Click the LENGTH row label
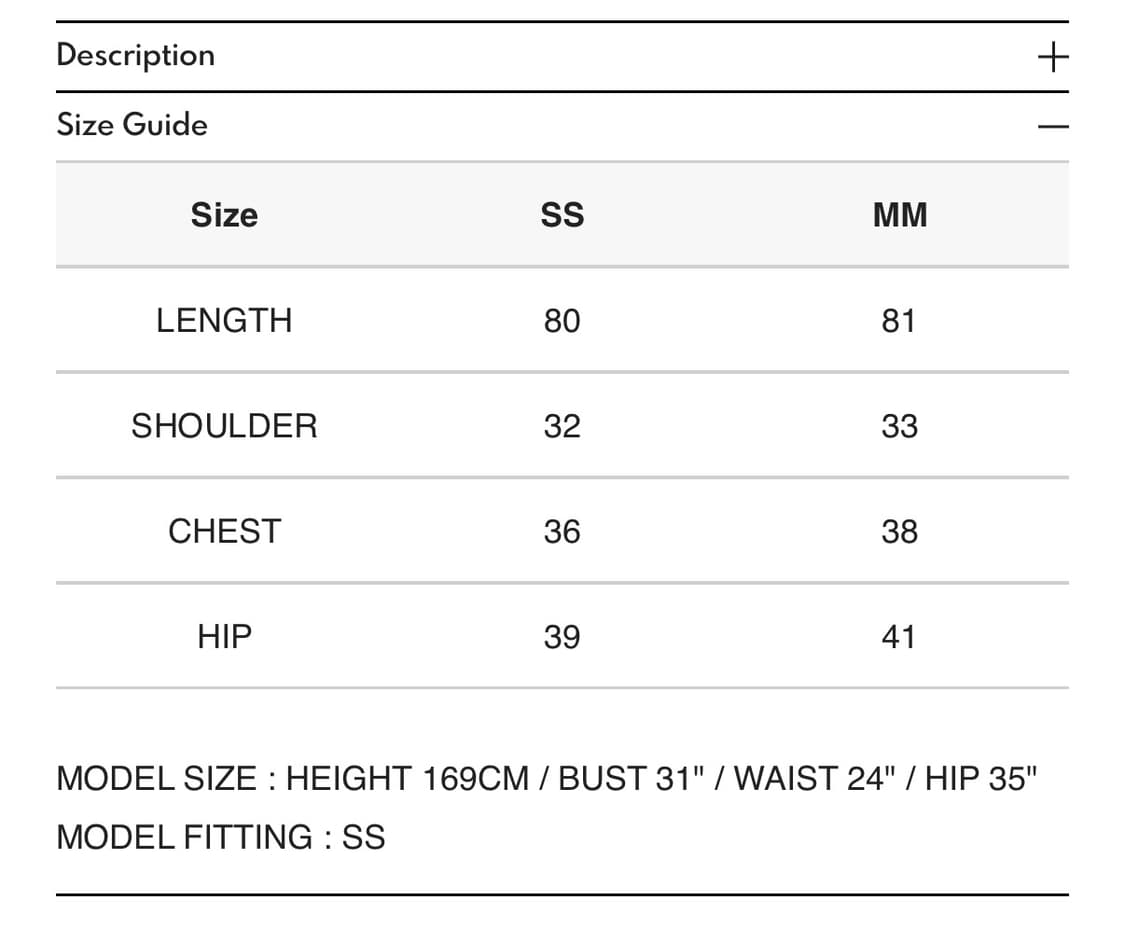1125x926 pixels. pyautogui.click(x=224, y=321)
